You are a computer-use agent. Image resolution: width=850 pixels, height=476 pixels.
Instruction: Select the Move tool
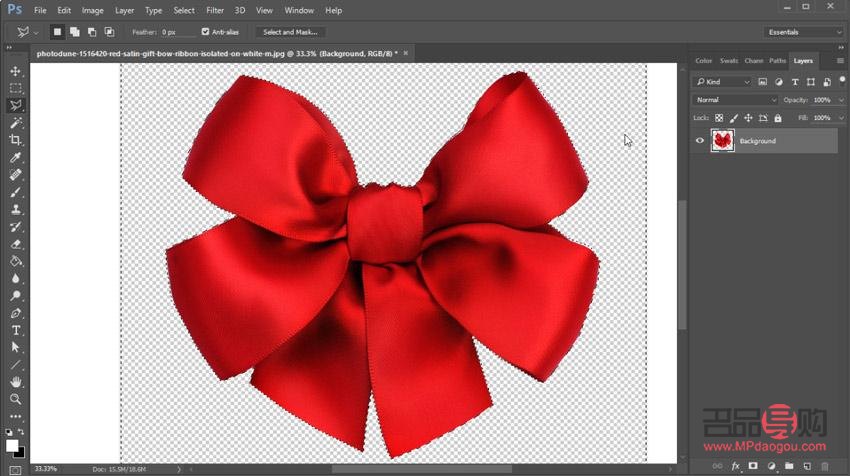16,71
